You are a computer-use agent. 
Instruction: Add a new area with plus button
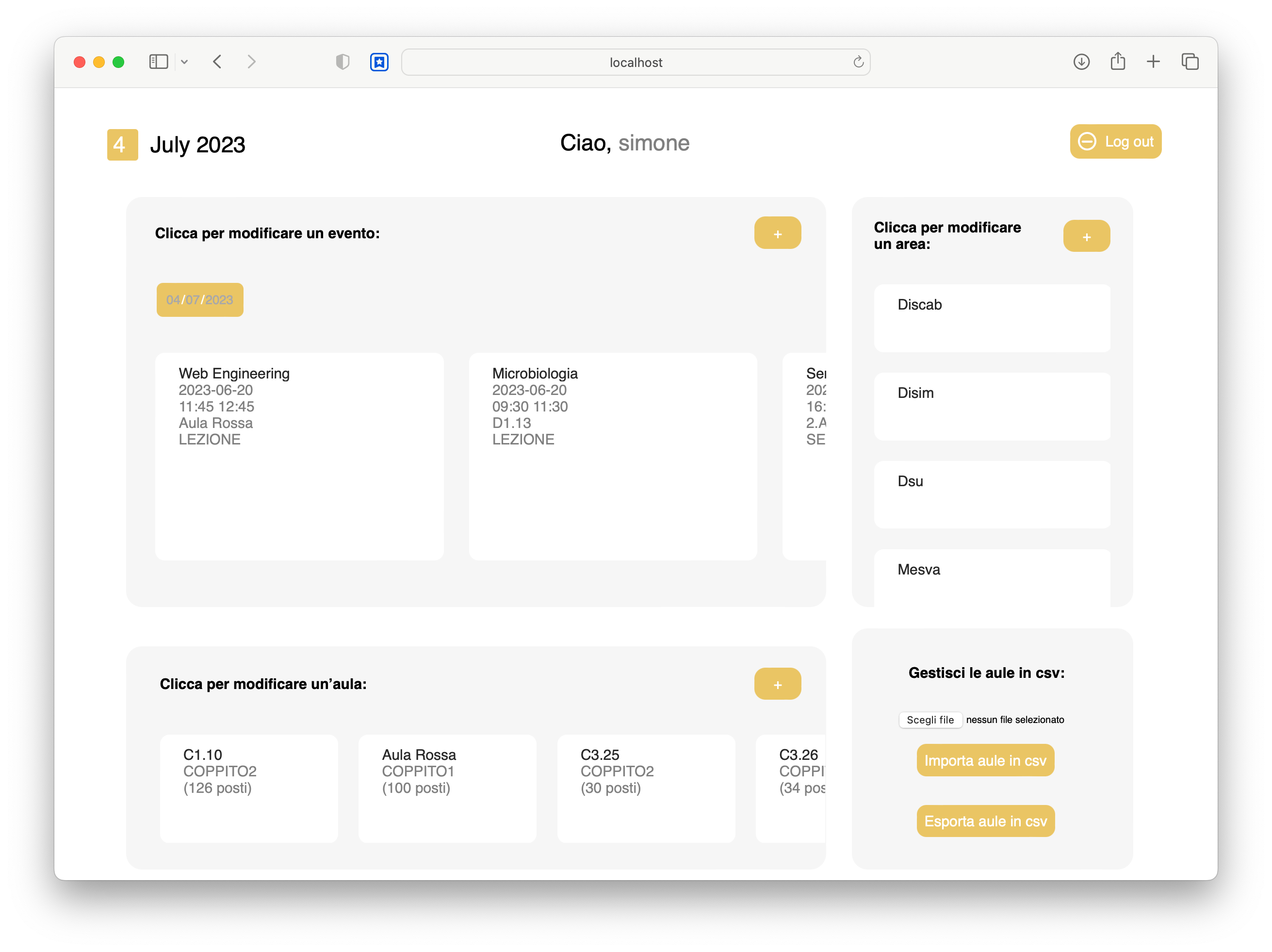pyautogui.click(x=1086, y=236)
